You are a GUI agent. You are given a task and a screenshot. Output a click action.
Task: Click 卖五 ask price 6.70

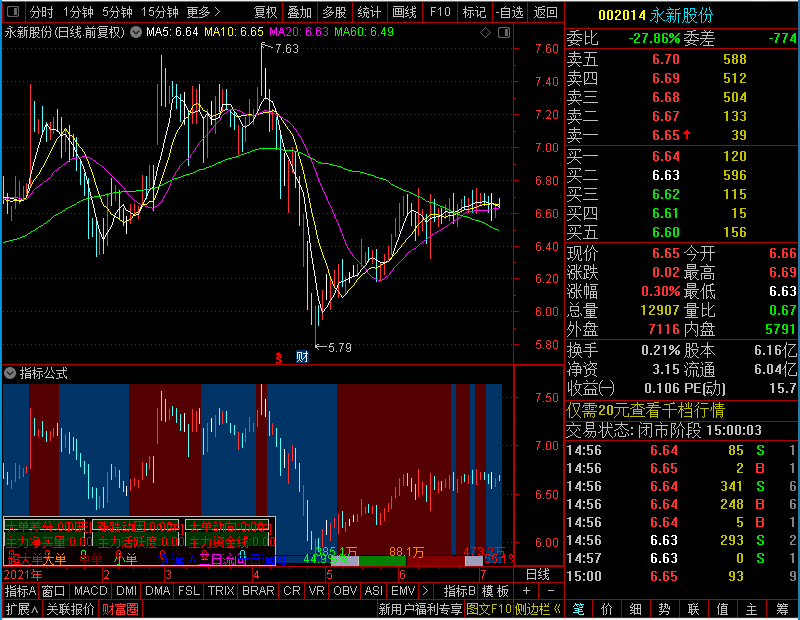click(666, 59)
